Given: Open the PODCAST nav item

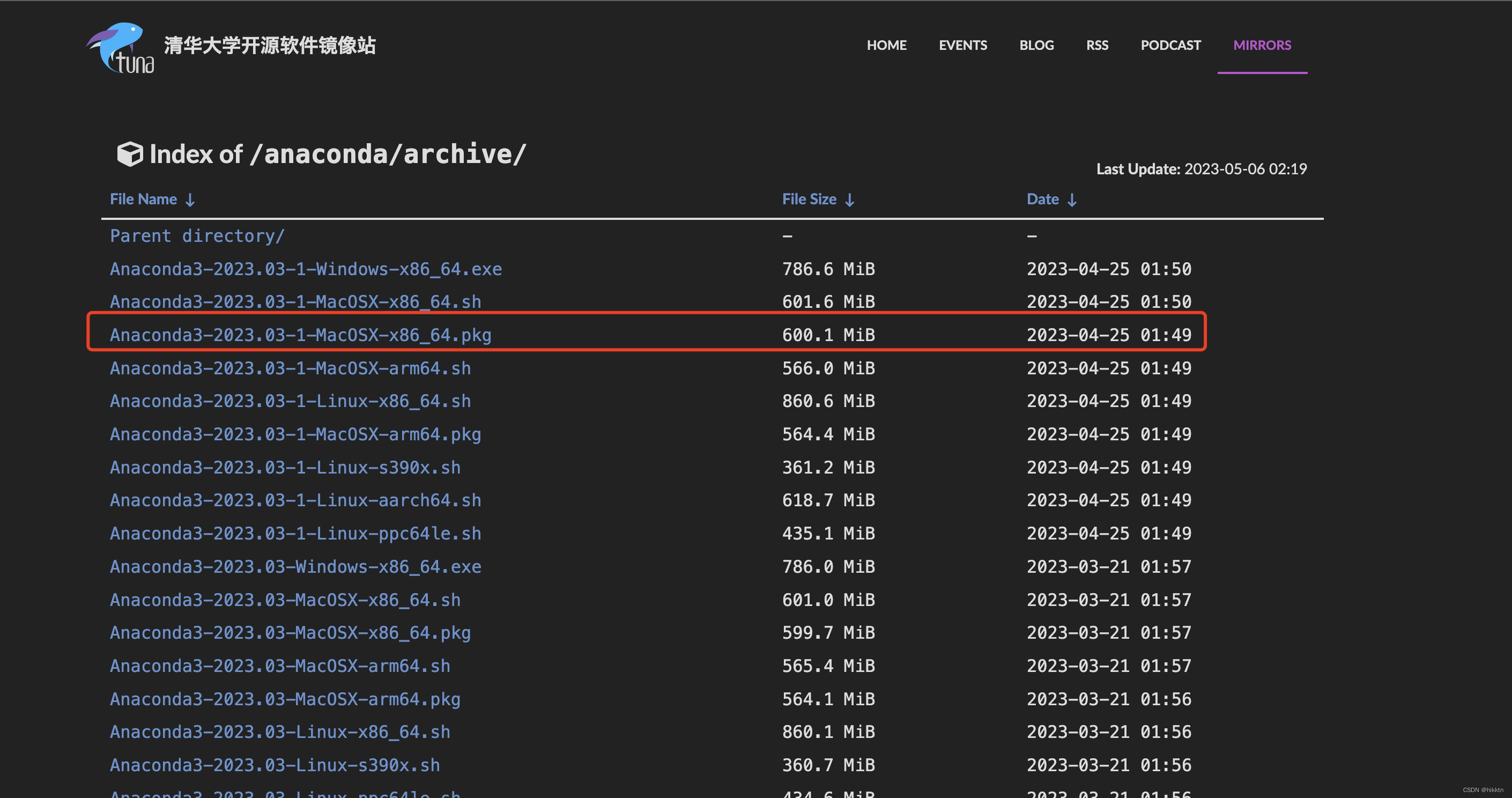Looking at the screenshot, I should pyautogui.click(x=1170, y=45).
